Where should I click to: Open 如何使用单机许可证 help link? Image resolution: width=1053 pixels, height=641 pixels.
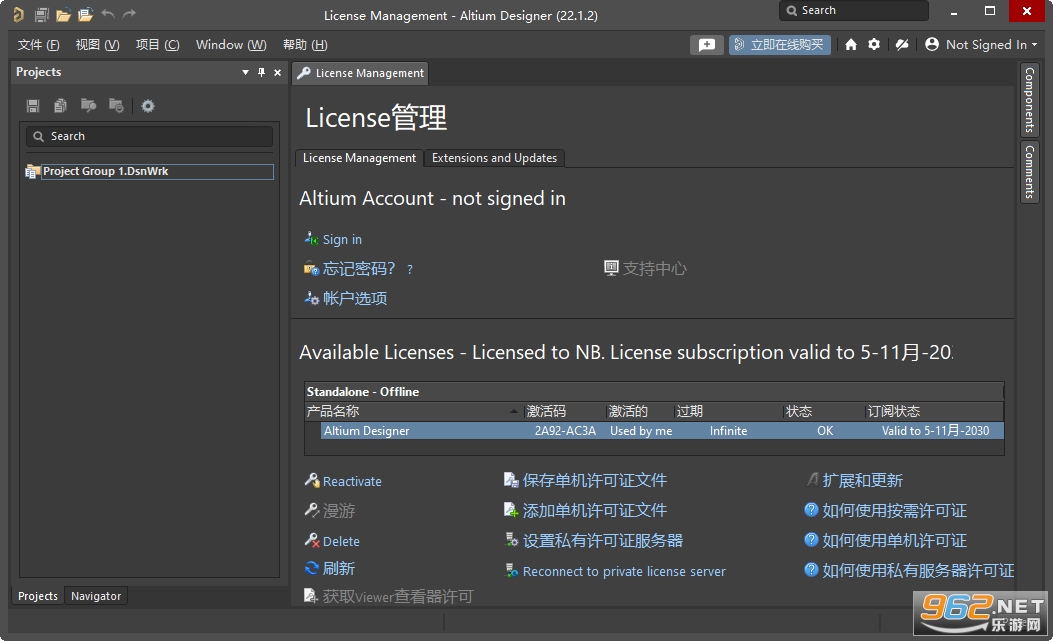(x=895, y=540)
